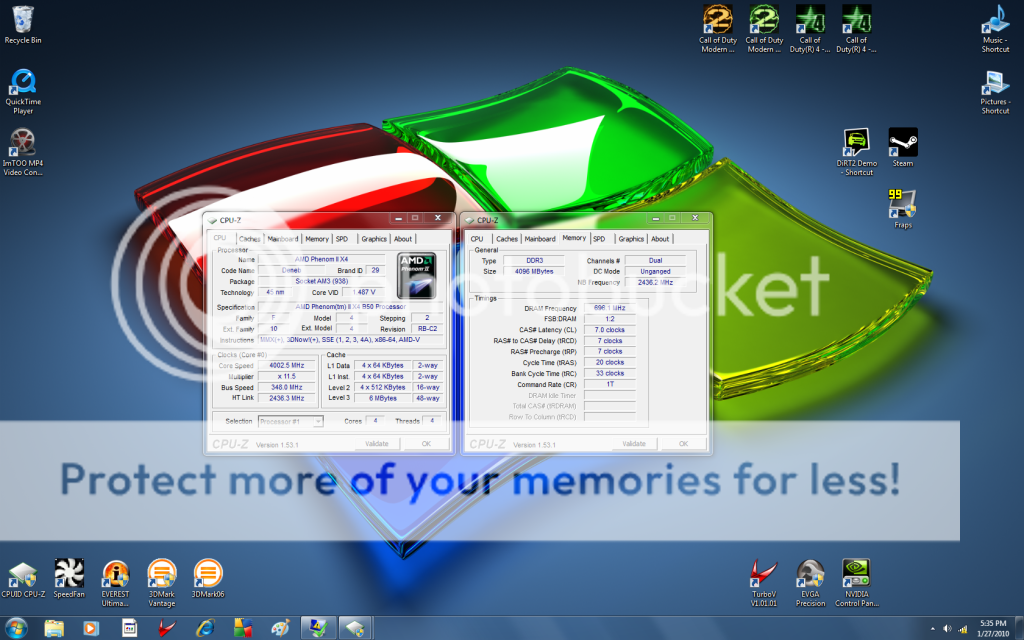Open the Steam desktop icon

click(903, 148)
